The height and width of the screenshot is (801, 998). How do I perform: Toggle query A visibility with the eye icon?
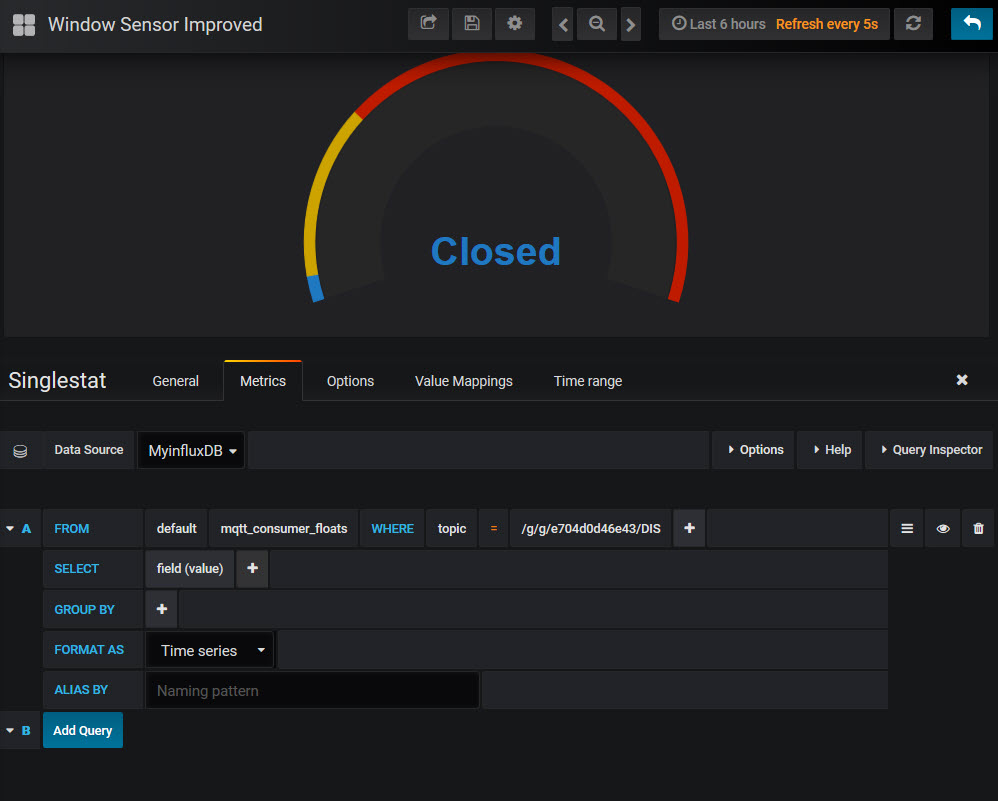(942, 528)
